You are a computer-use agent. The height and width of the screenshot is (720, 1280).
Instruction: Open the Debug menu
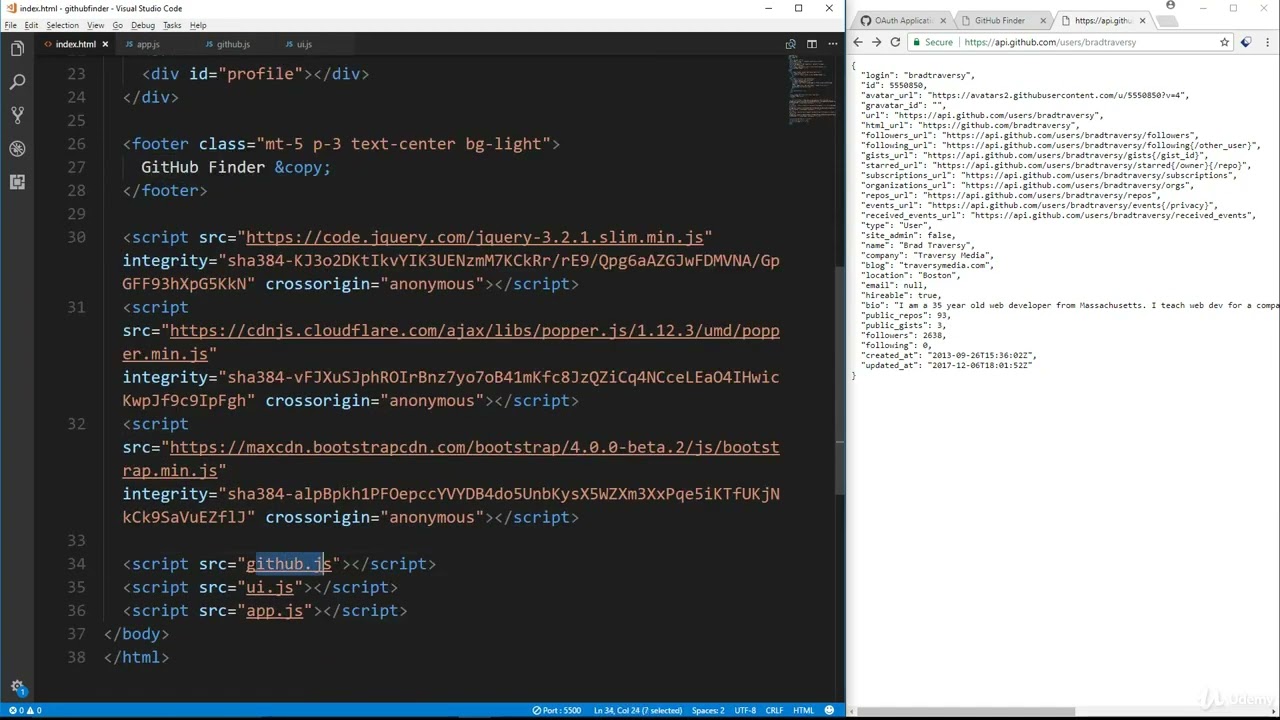point(142,25)
